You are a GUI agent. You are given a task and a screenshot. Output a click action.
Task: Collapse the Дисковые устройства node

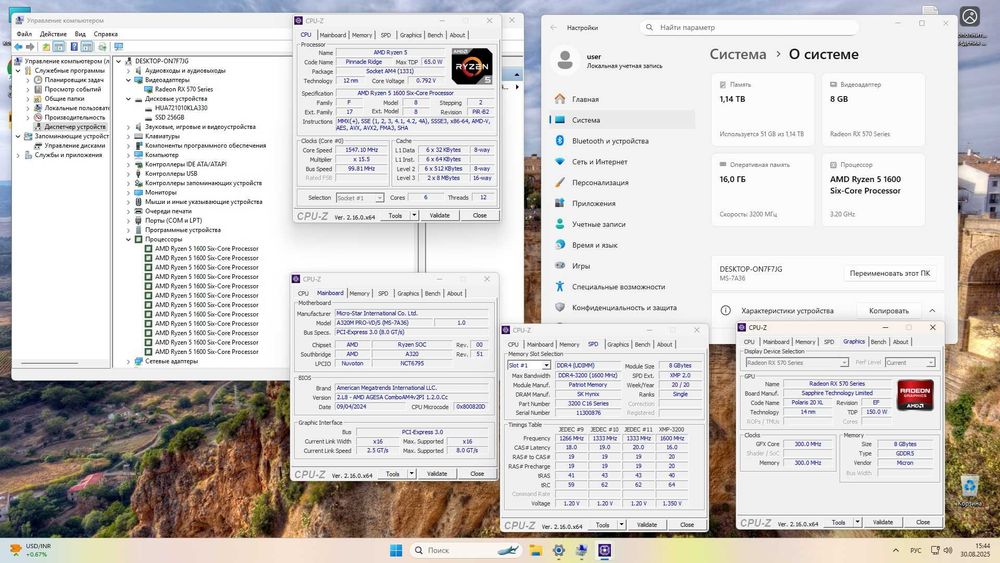[129, 99]
